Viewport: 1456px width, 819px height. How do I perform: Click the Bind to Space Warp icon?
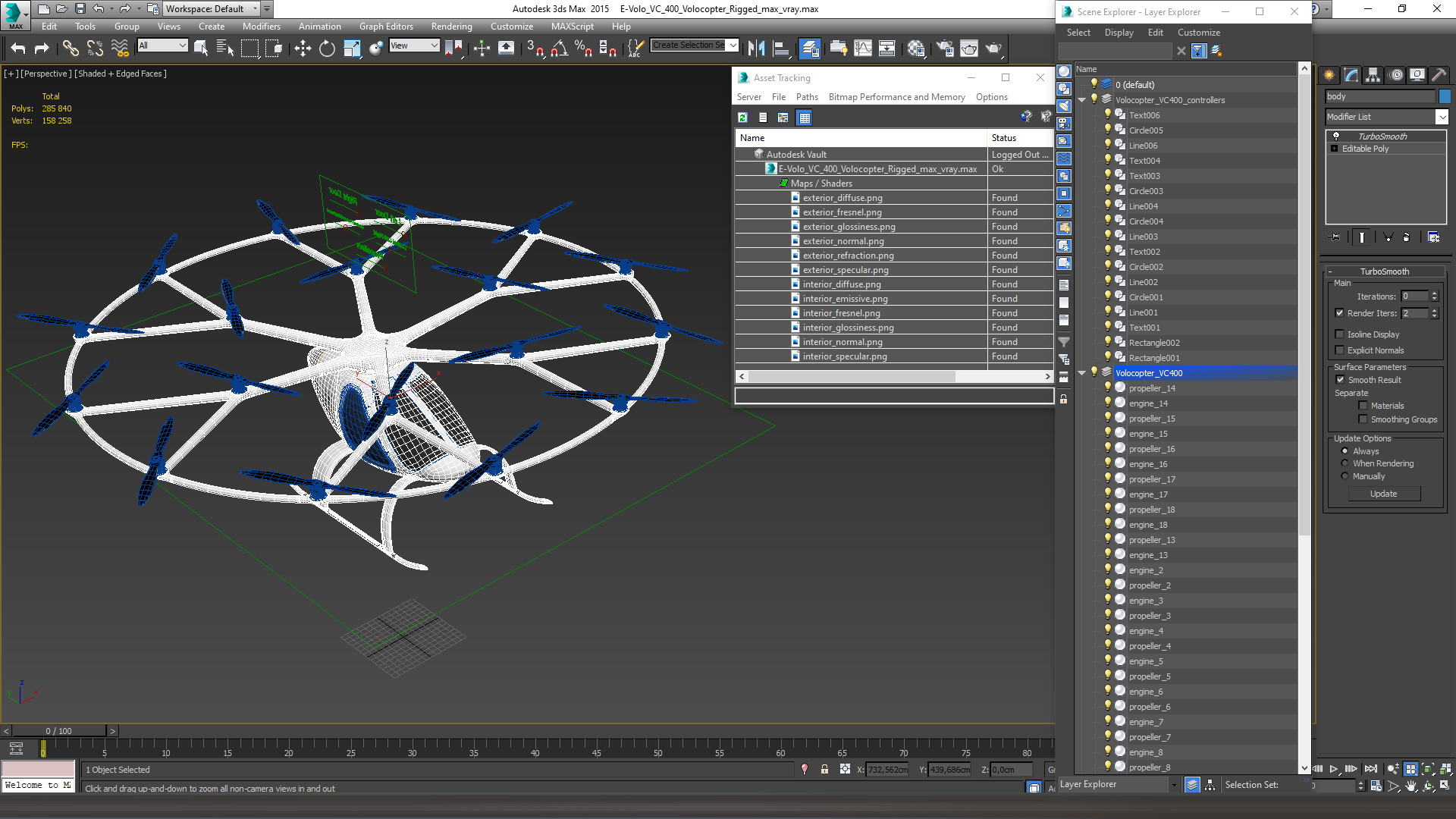120,49
